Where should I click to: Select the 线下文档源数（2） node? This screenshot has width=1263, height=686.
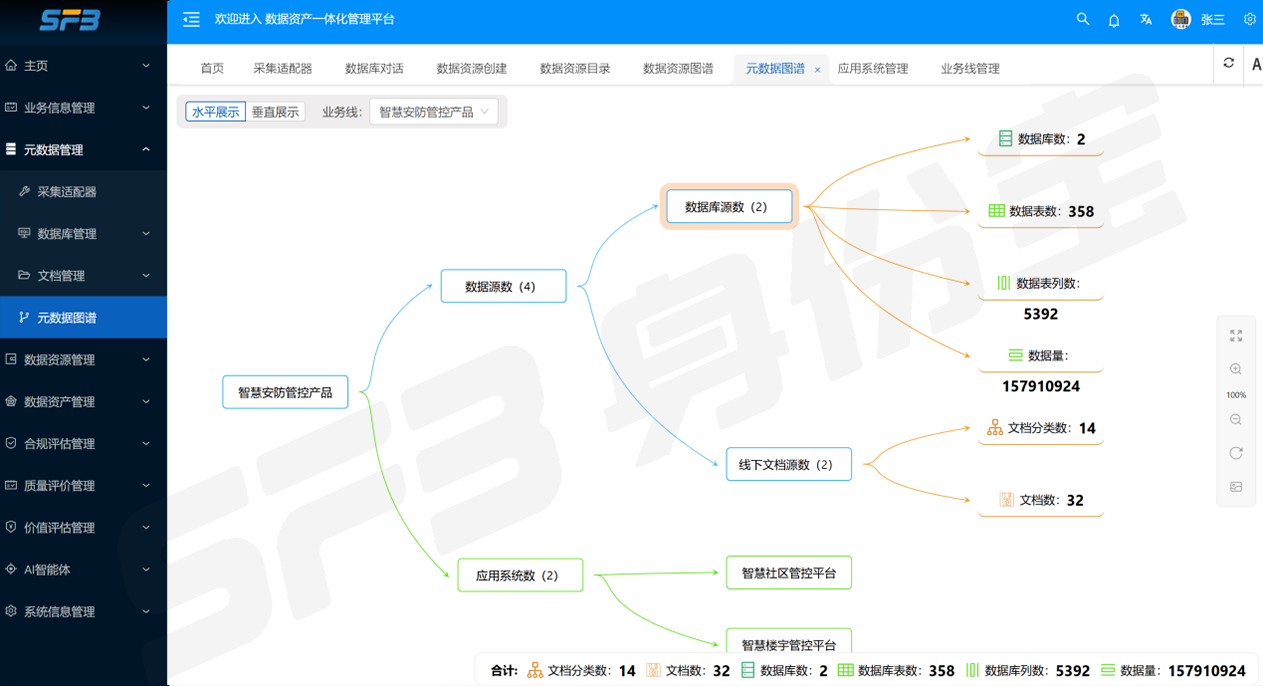pyautogui.click(x=789, y=464)
